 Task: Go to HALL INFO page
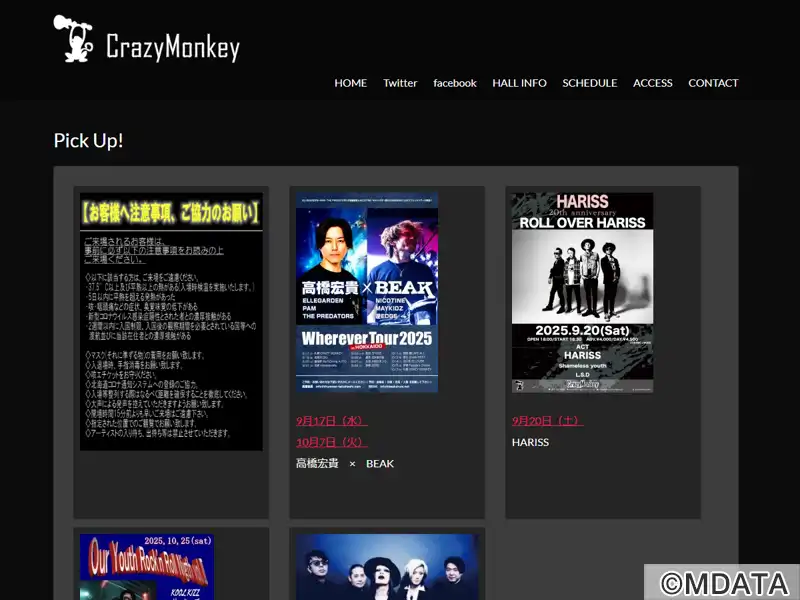(x=519, y=83)
